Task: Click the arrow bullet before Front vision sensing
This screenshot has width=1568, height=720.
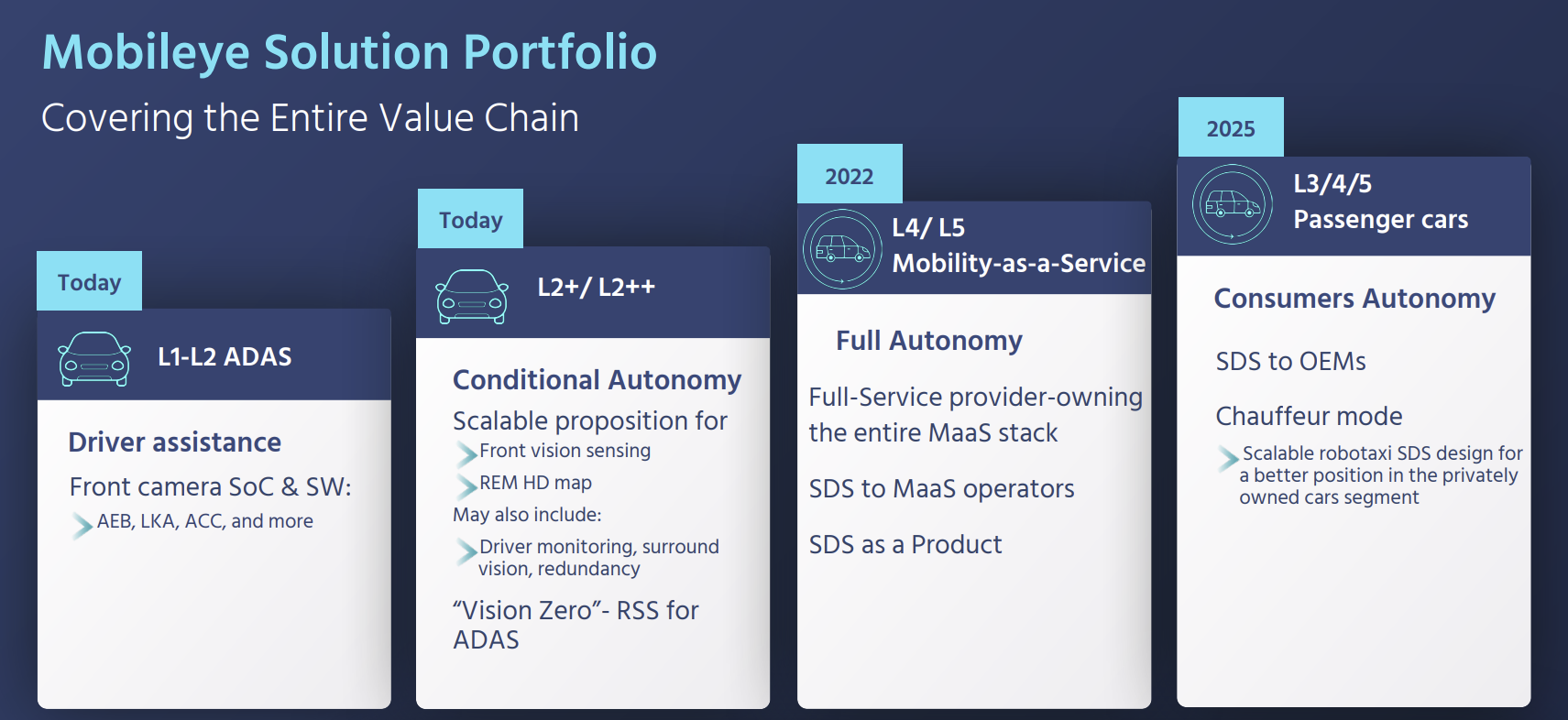Action: 466,453
